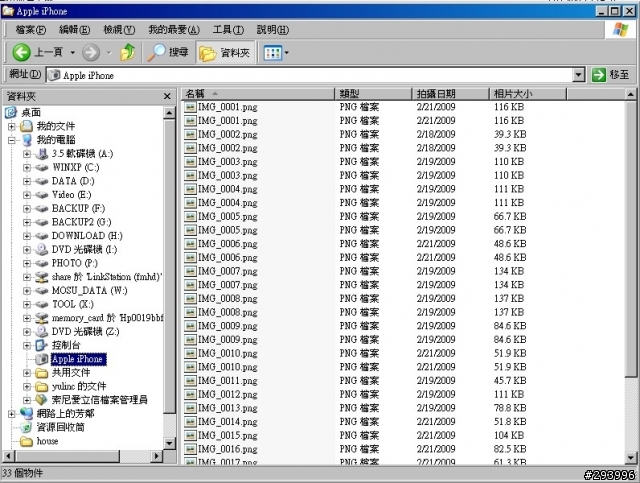This screenshot has height=483, width=640.
Task: Select the IMG_0011.png file icon
Action: pyautogui.click(x=190, y=381)
